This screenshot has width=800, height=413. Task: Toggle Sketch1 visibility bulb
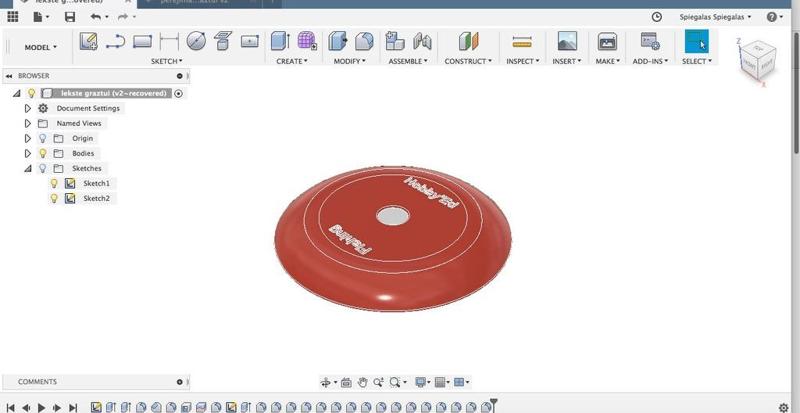[x=54, y=183]
